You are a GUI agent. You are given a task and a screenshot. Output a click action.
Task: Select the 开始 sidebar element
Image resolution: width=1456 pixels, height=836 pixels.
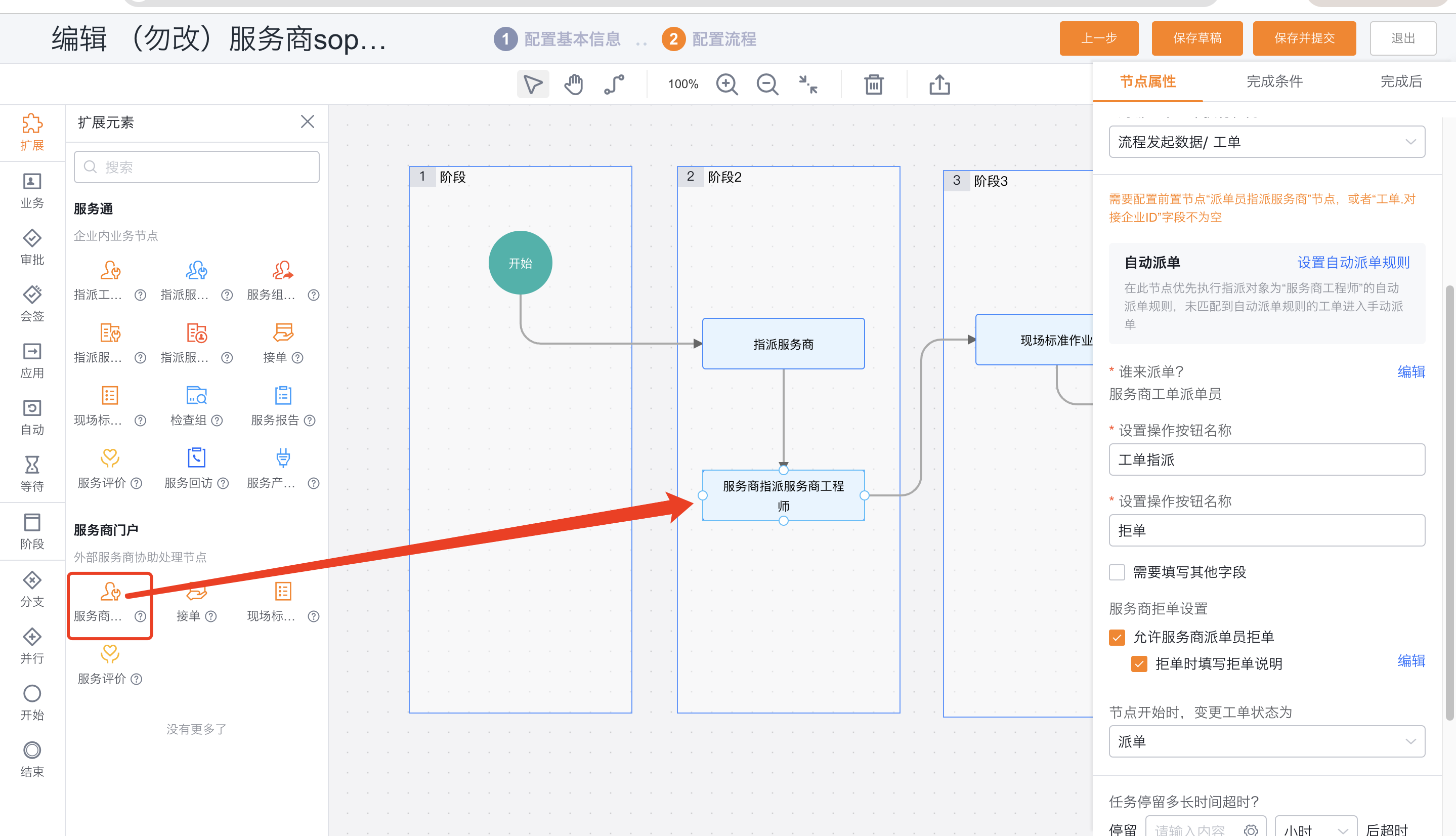32,703
